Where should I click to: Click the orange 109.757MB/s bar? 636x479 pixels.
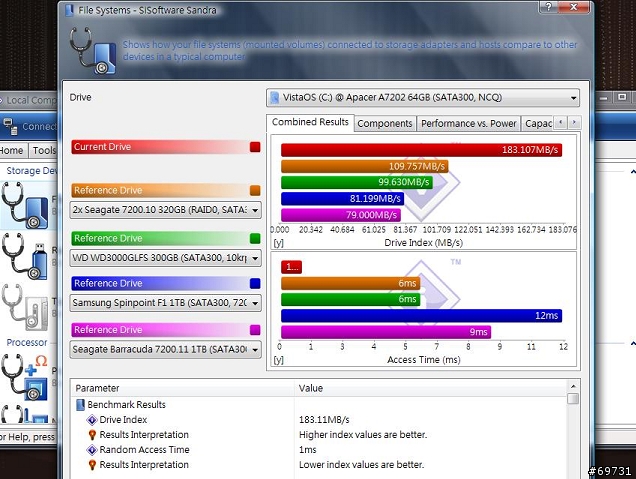364,166
